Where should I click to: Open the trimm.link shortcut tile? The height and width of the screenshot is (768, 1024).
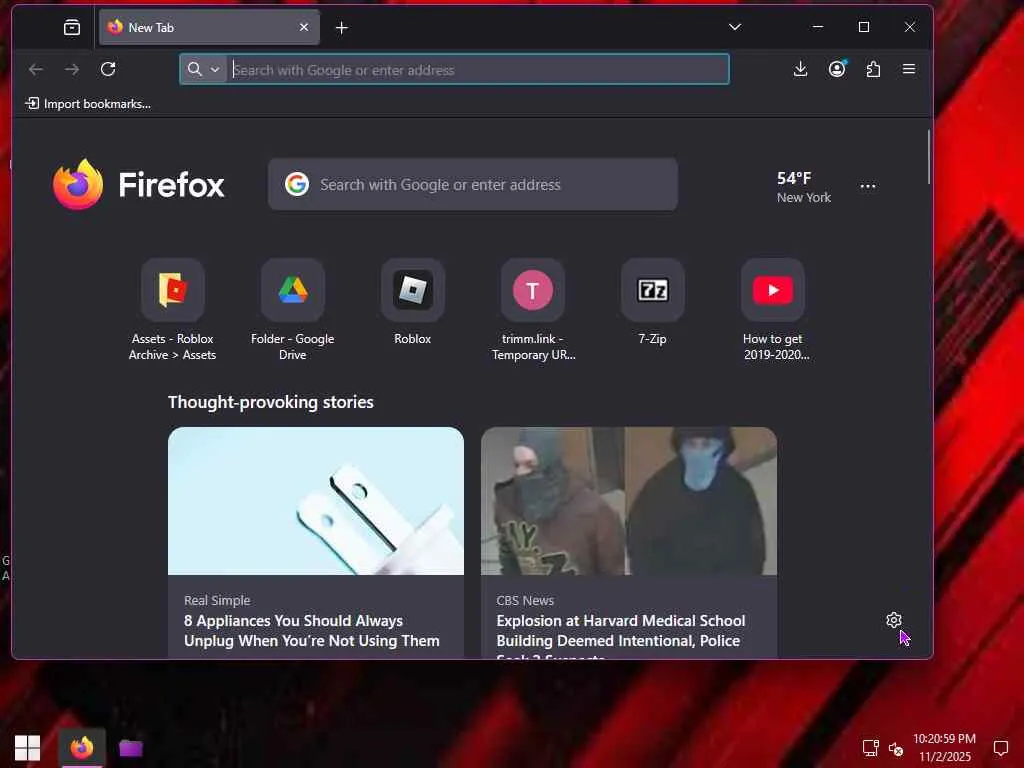tap(533, 310)
